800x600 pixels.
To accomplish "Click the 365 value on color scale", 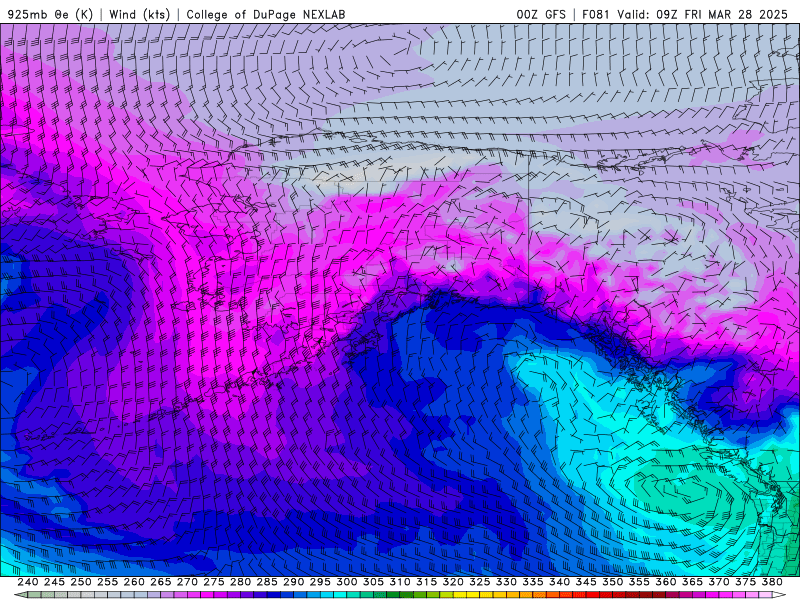I will click(692, 582).
